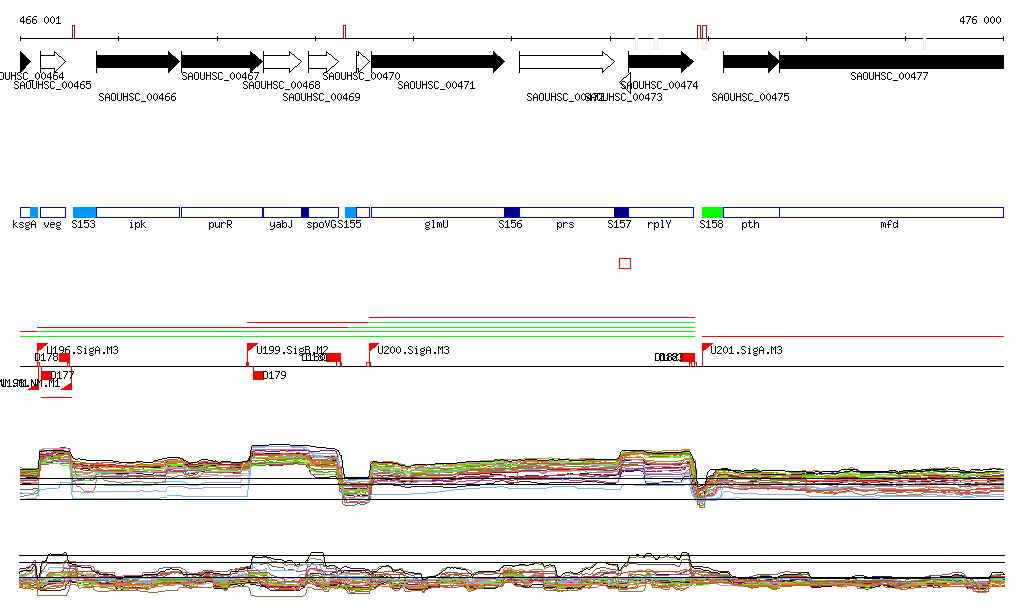Select the veg segment box
1024x611 pixels.
(53, 213)
